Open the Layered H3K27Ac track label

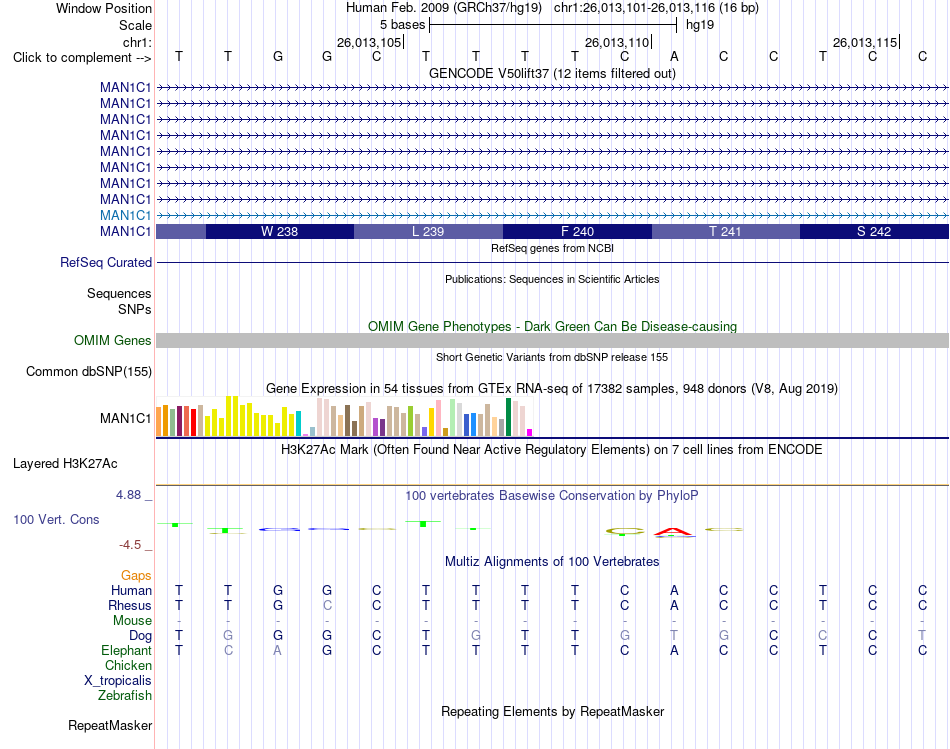65,464
